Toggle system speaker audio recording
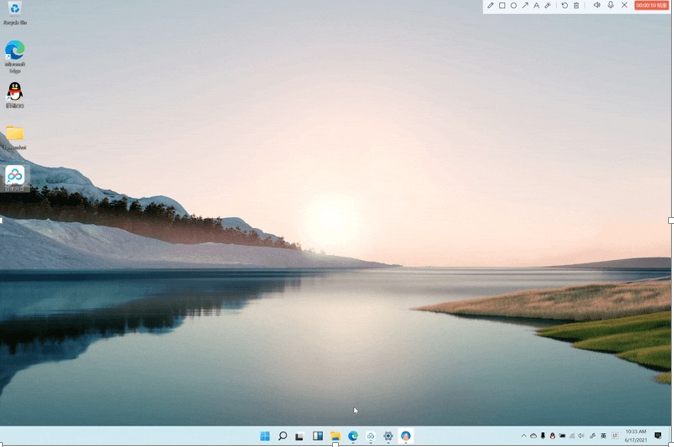 click(597, 6)
